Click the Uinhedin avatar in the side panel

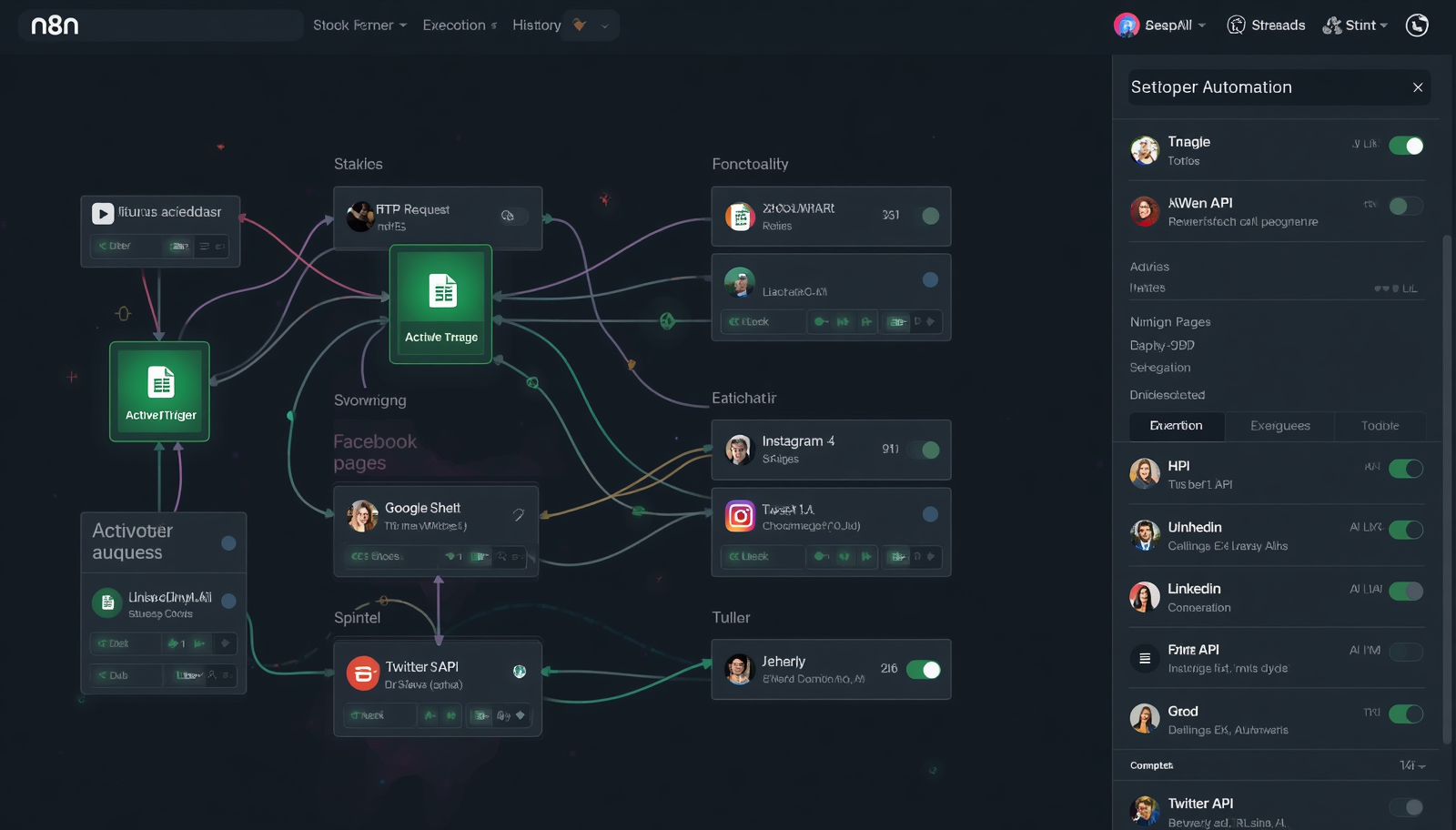(x=1145, y=535)
